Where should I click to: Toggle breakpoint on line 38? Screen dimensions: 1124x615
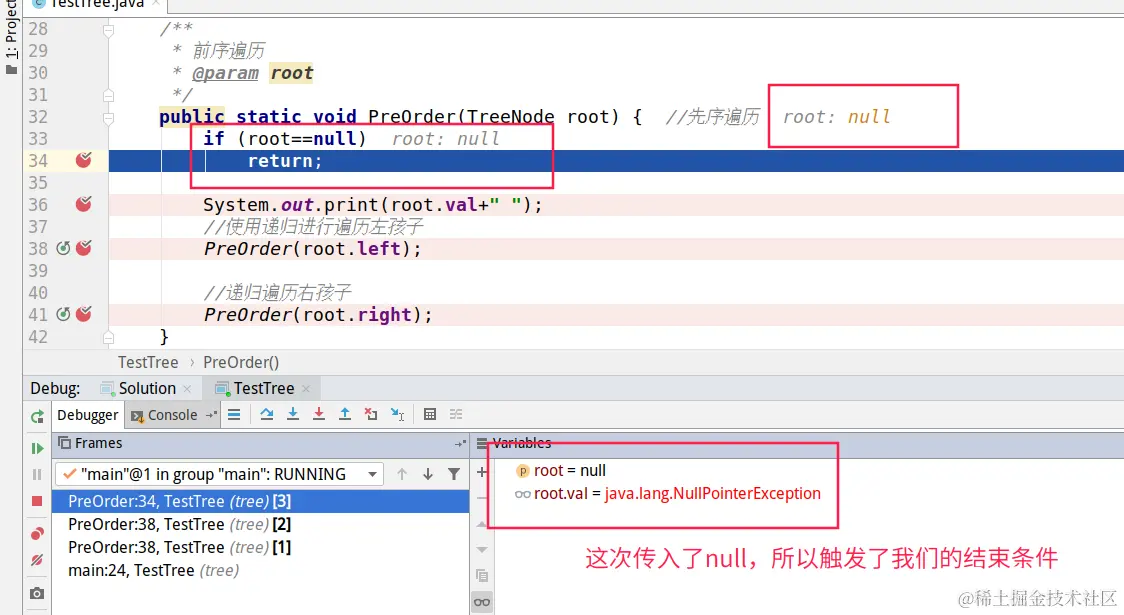83,248
